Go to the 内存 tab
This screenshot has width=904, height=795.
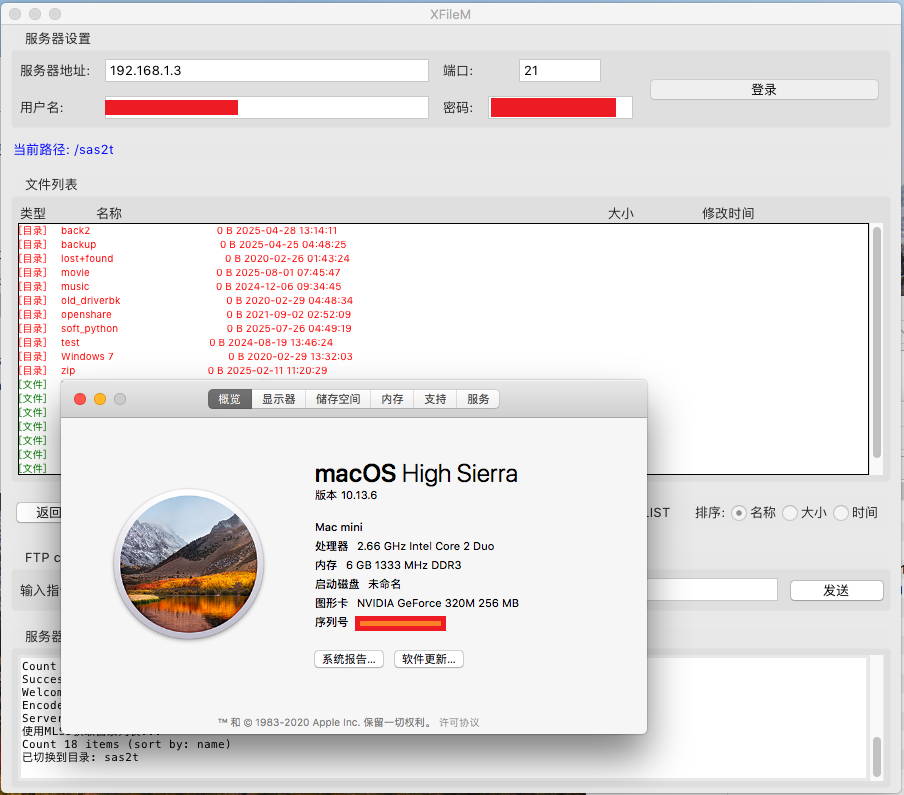point(392,399)
